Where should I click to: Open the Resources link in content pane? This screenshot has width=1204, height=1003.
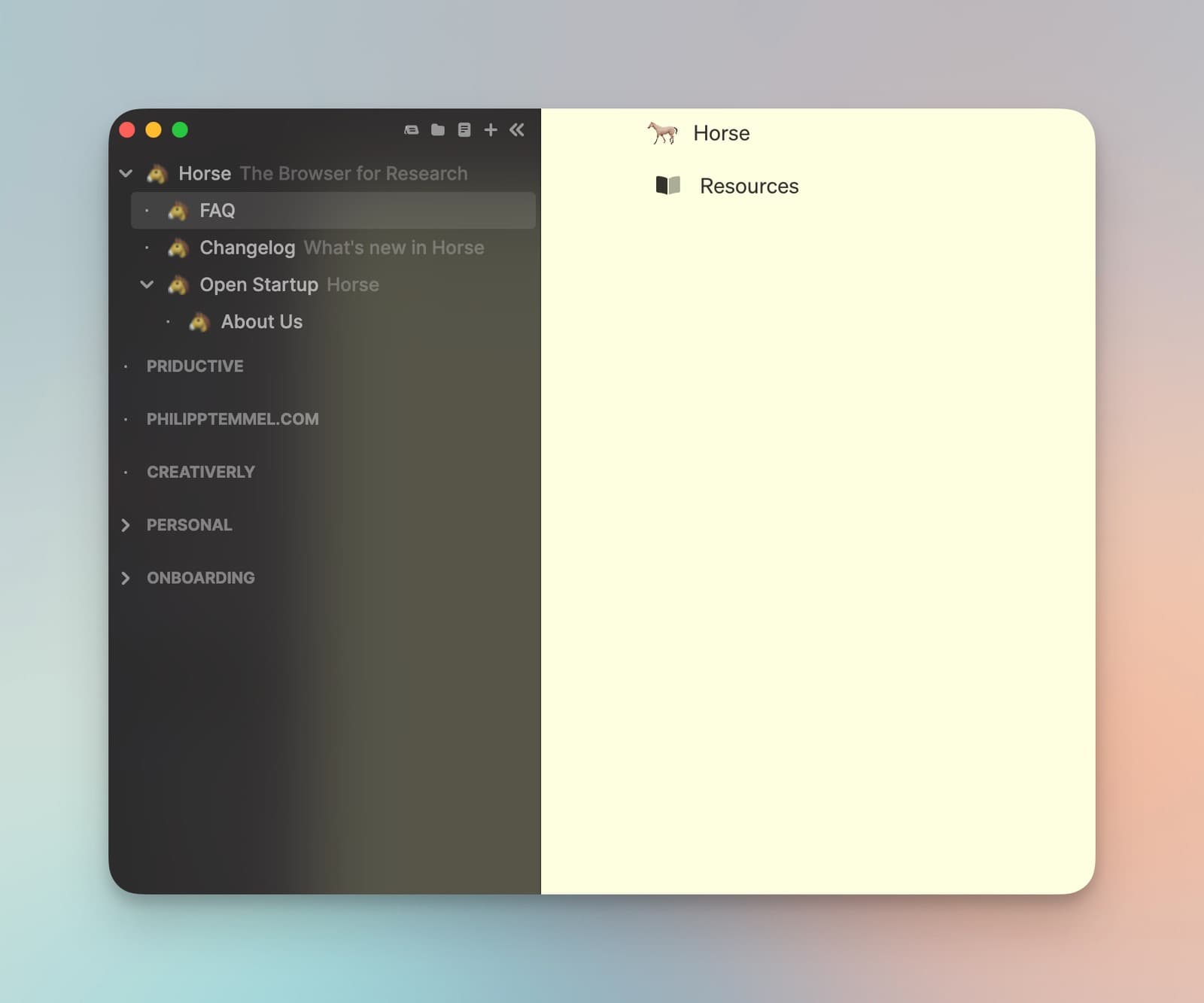749,186
